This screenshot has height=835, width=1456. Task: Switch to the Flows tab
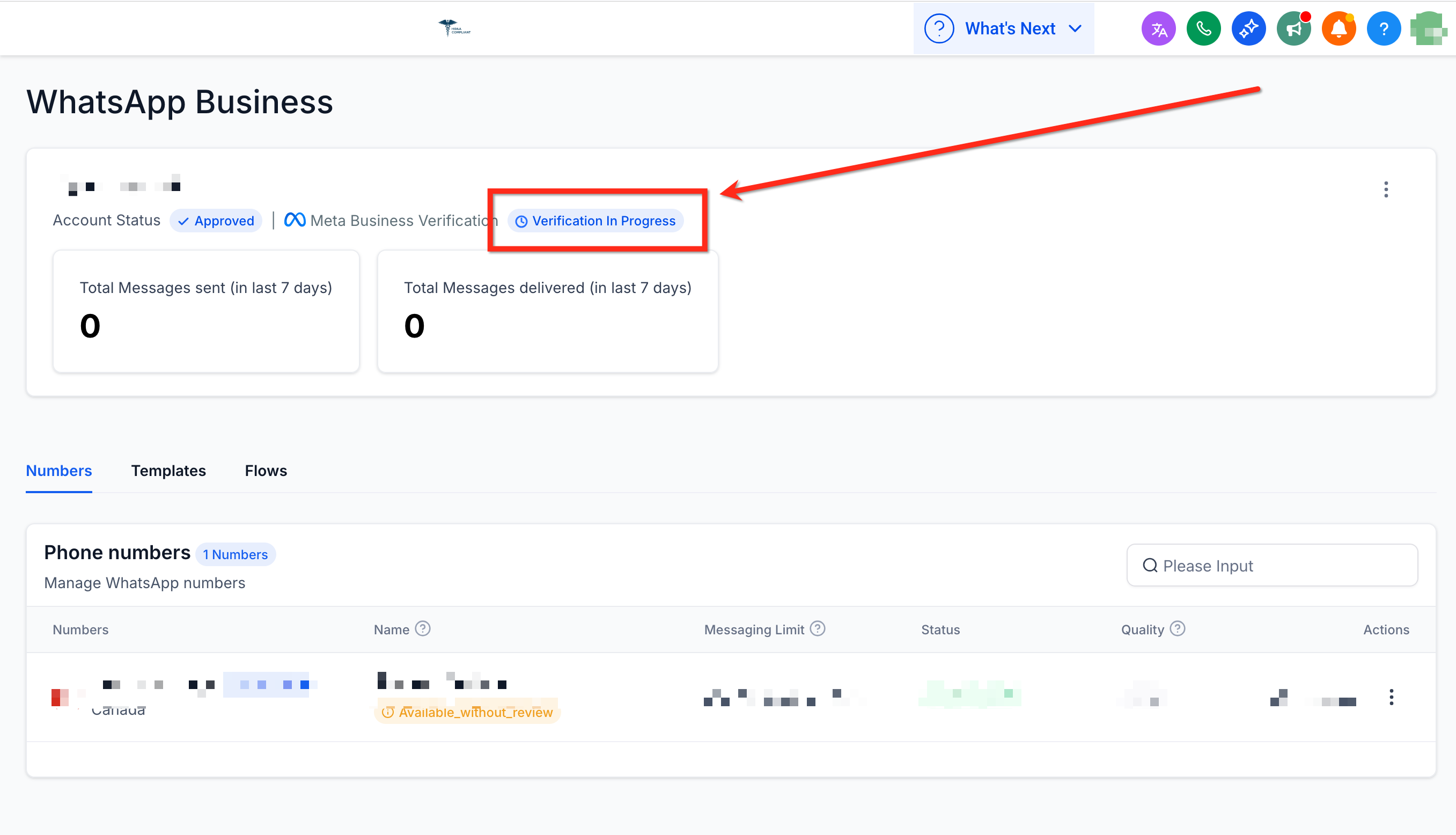click(x=266, y=471)
